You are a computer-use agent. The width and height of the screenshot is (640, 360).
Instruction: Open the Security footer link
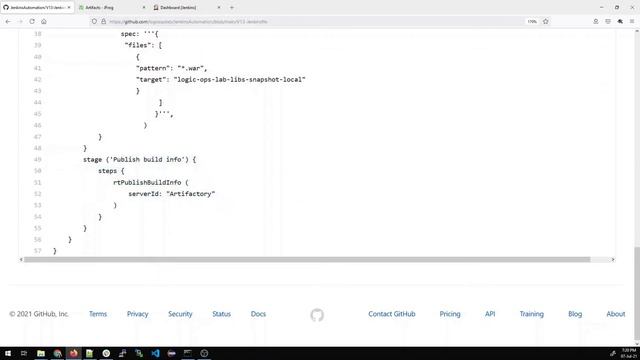[180, 314]
